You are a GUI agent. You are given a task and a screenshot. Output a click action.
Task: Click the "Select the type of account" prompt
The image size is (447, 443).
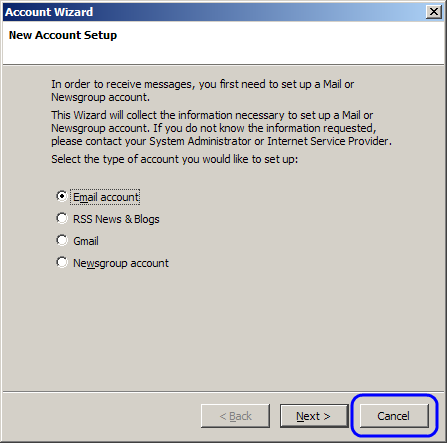coord(174,159)
